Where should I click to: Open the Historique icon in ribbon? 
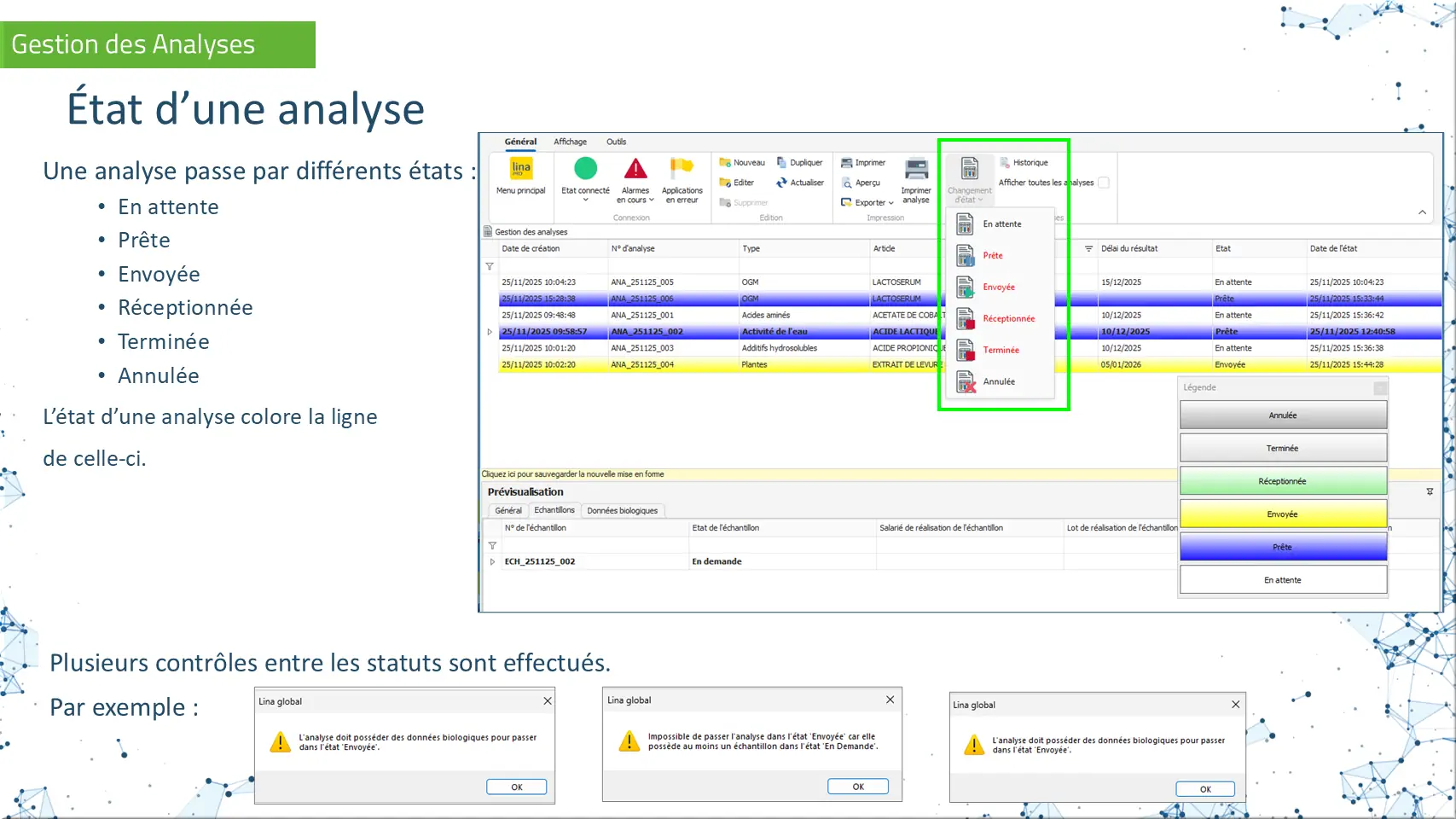1005,163
